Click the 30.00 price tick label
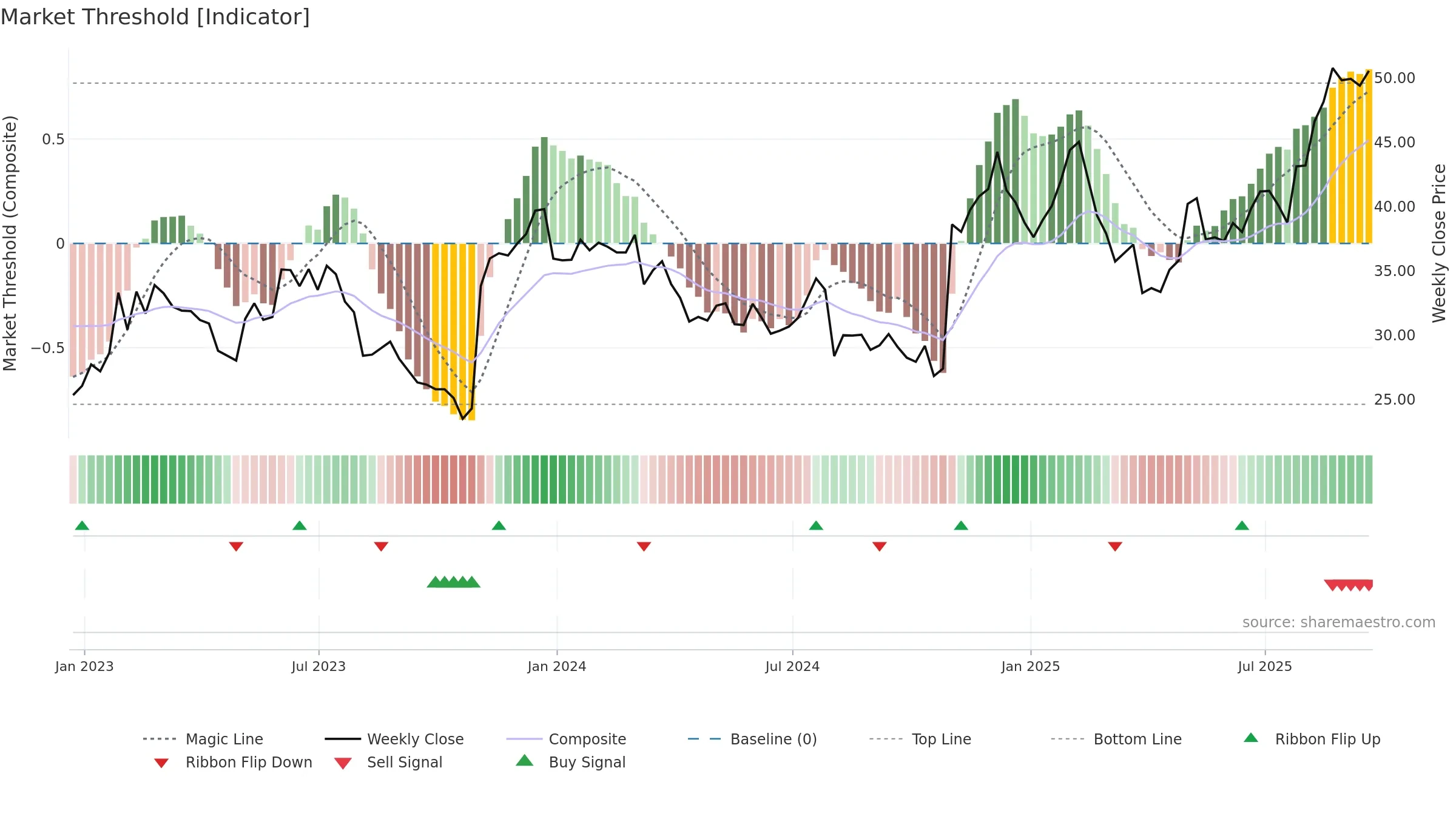 1395,335
